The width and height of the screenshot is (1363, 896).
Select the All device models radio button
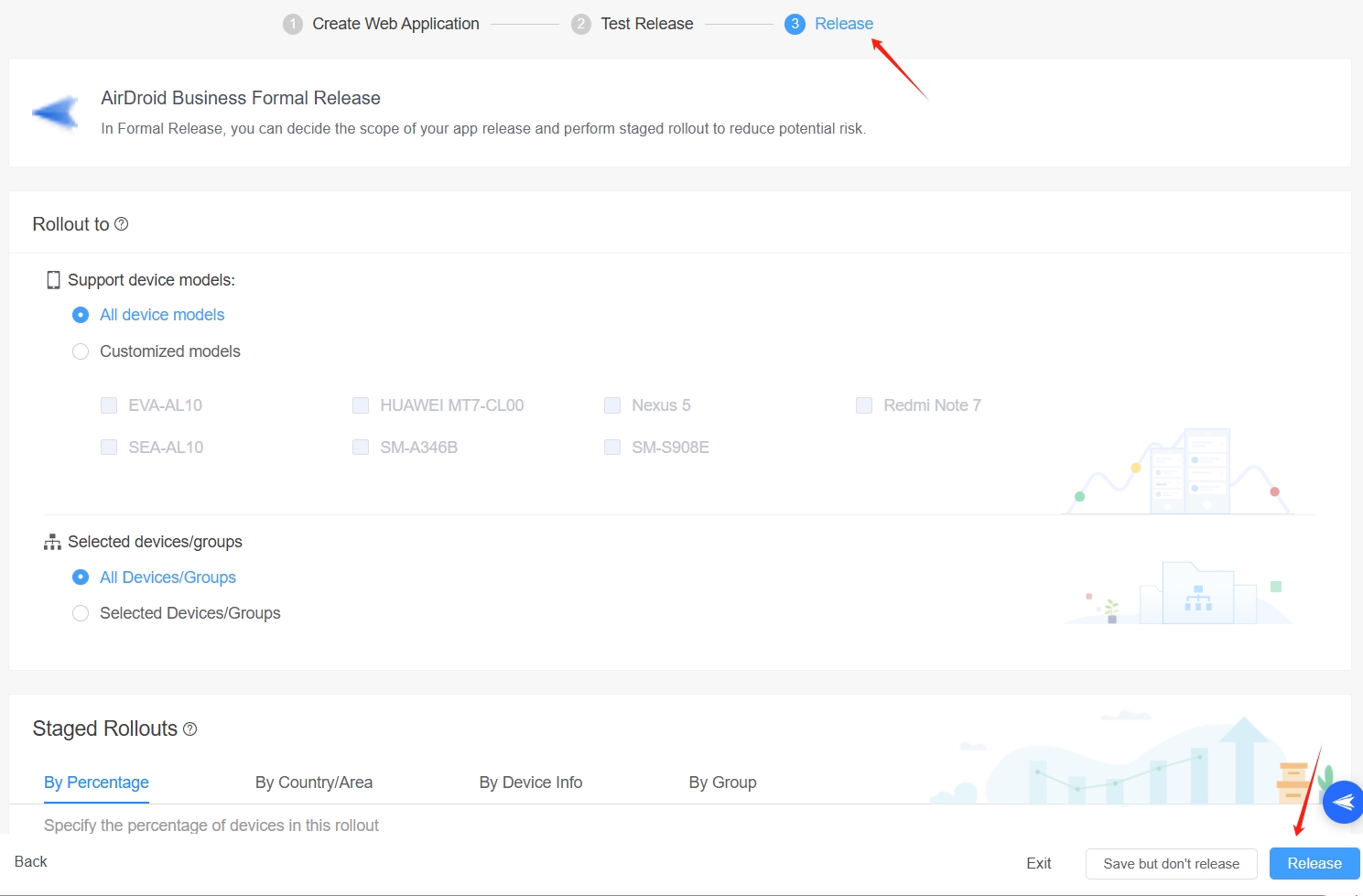pos(81,315)
